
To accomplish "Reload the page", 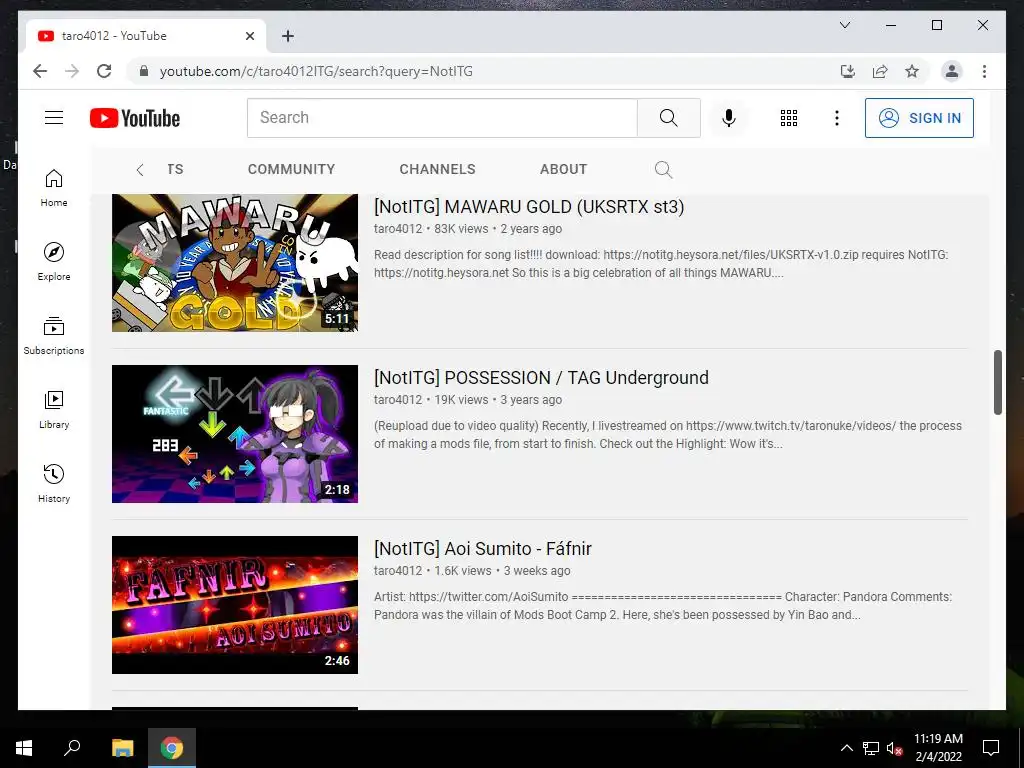I will [x=104, y=71].
